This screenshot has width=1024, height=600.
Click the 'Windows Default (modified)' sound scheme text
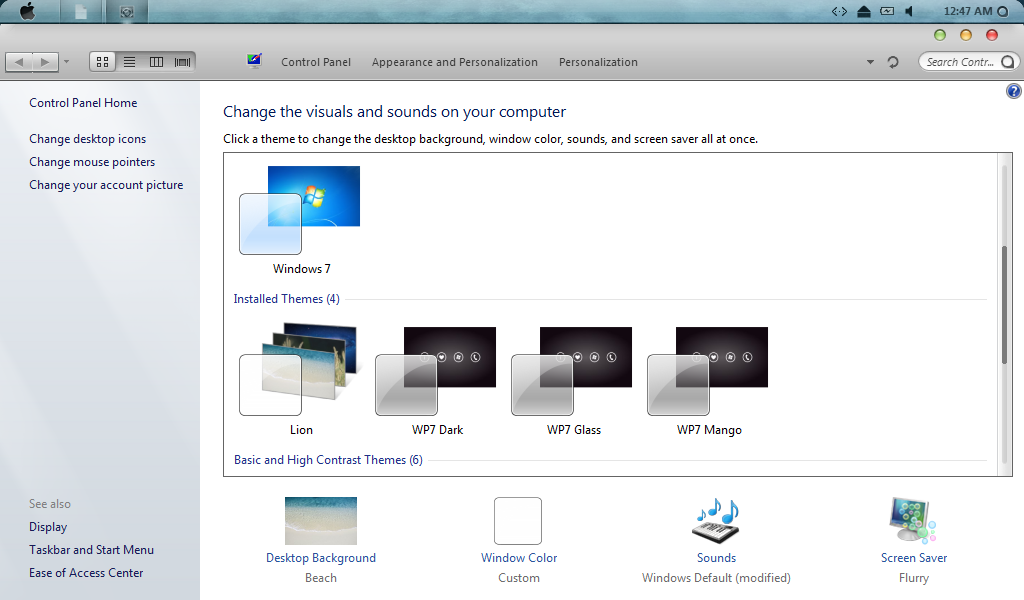716,578
